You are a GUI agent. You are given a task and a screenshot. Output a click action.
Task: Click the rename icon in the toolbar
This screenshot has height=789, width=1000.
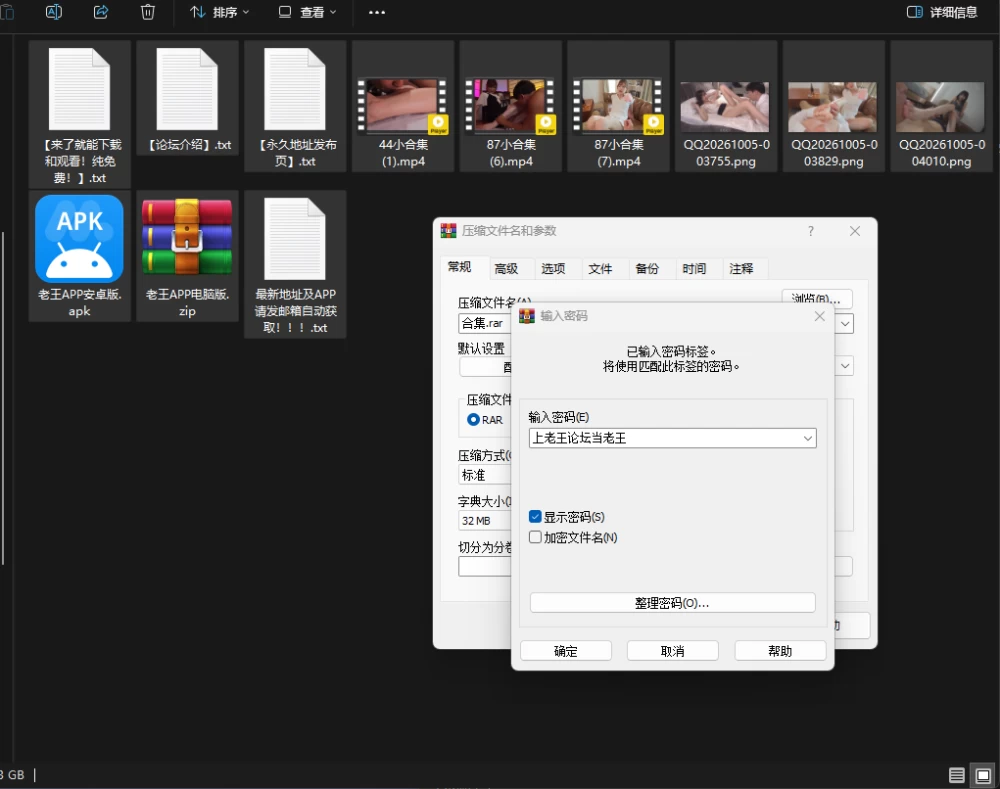pos(54,12)
